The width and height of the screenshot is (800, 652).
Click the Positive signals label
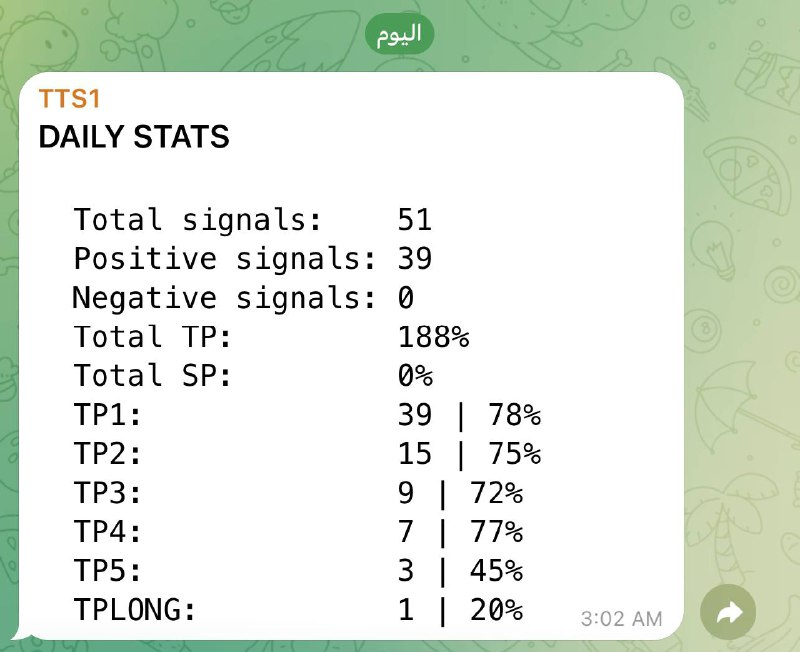(224, 259)
